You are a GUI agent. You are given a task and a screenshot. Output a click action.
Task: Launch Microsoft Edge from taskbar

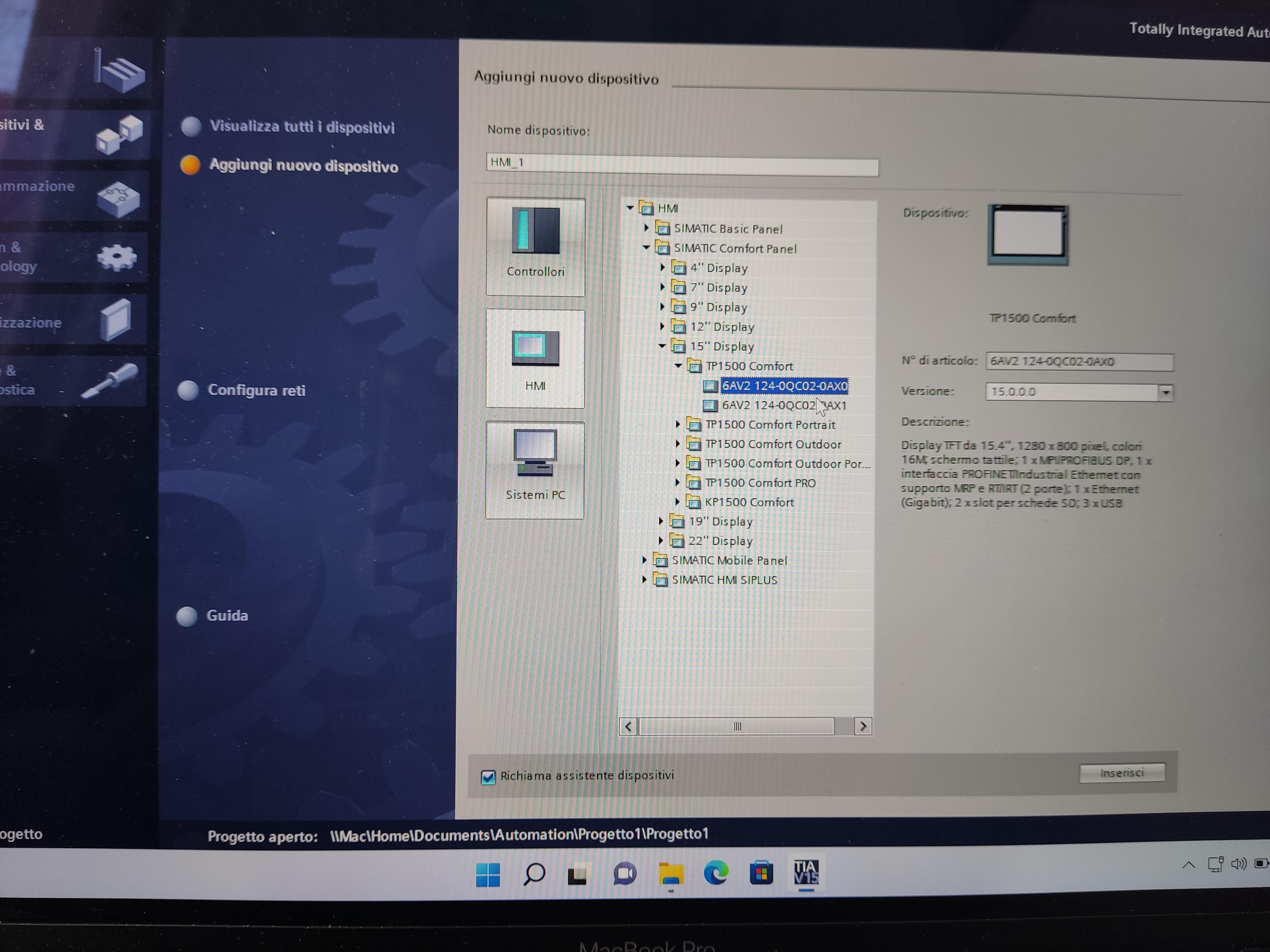[716, 873]
